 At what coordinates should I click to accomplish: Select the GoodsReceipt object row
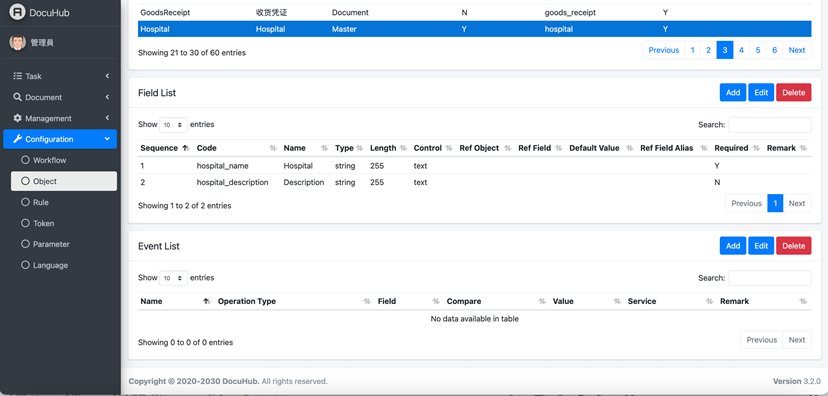(x=475, y=12)
